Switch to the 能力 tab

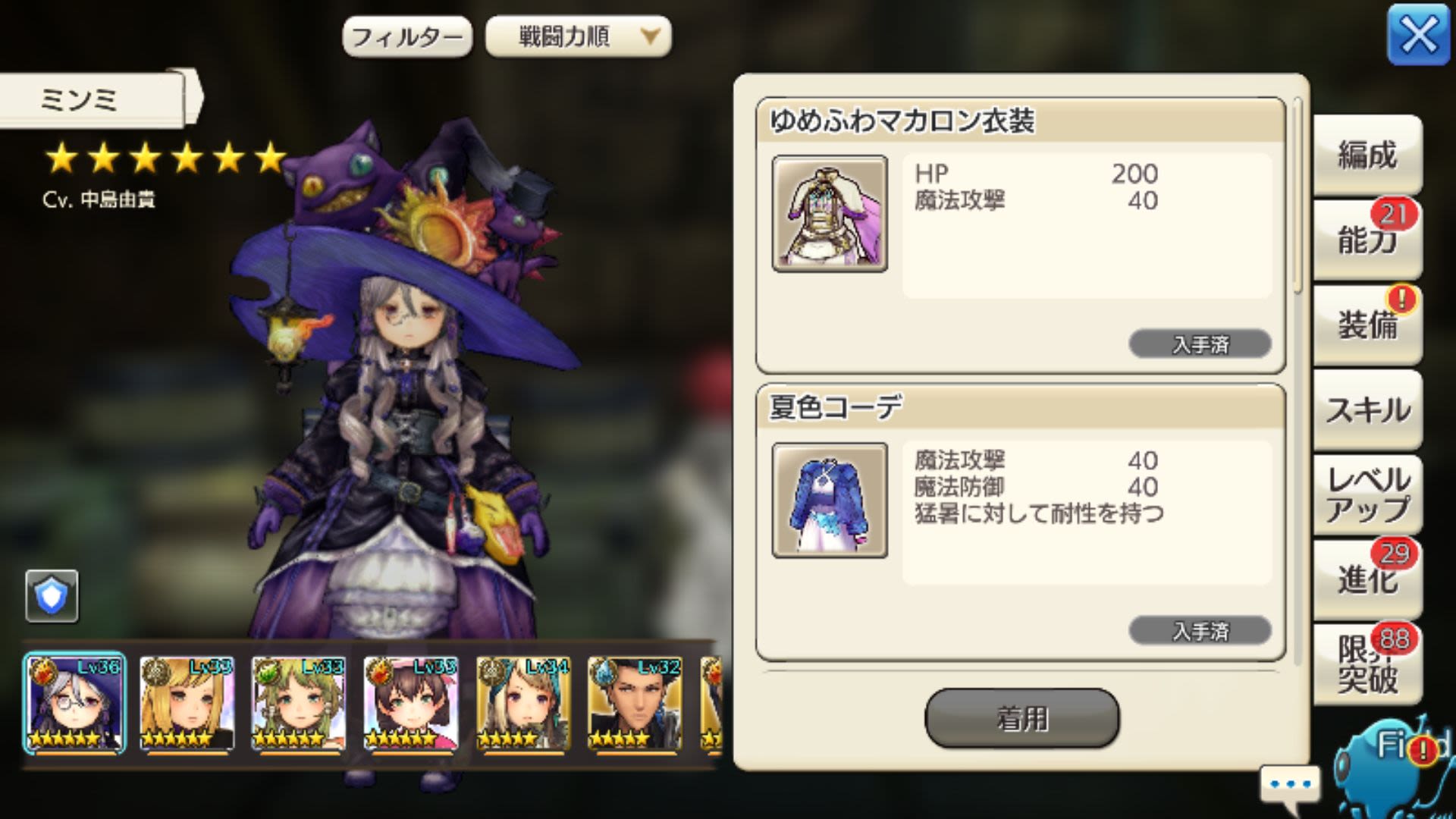click(x=1367, y=240)
